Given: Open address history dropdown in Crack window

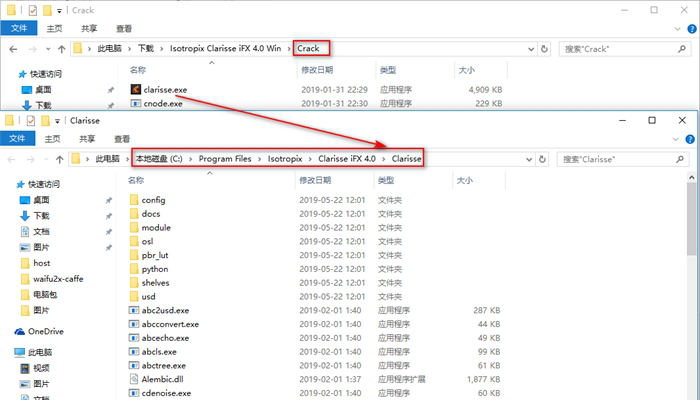Looking at the screenshot, I should [531, 49].
